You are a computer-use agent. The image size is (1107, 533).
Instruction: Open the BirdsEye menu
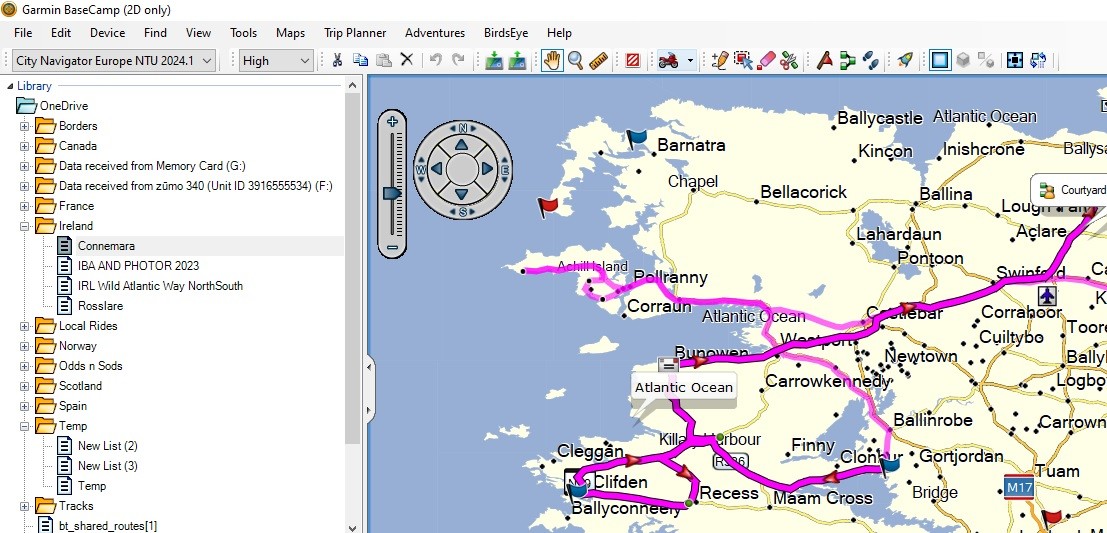click(505, 32)
